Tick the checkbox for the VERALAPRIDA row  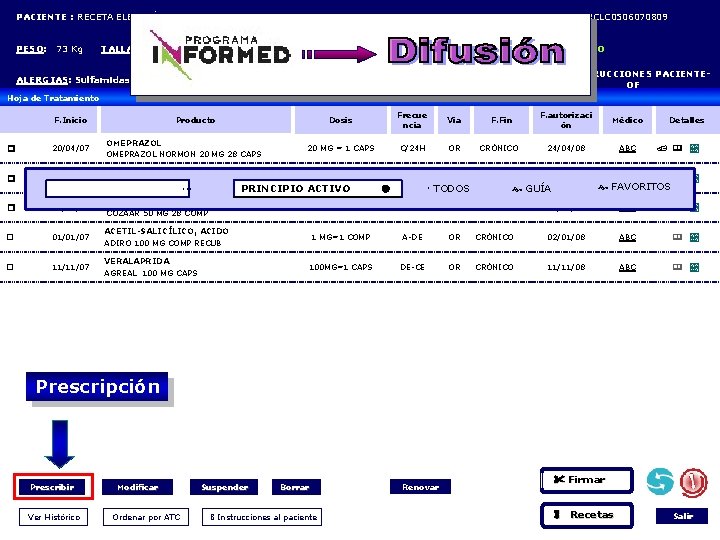[10, 267]
